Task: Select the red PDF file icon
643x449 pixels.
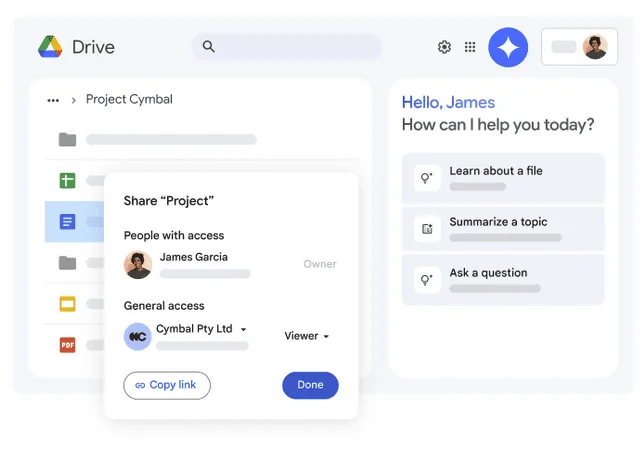Action: [67, 345]
